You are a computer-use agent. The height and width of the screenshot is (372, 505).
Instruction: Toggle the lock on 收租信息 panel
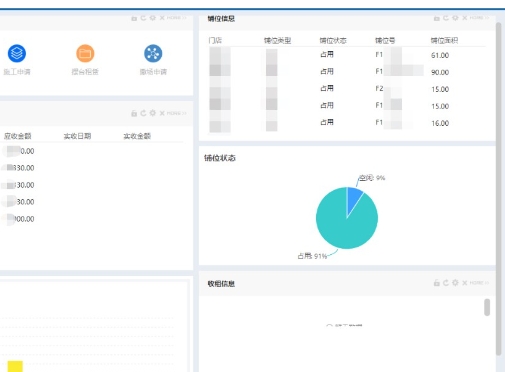437,283
